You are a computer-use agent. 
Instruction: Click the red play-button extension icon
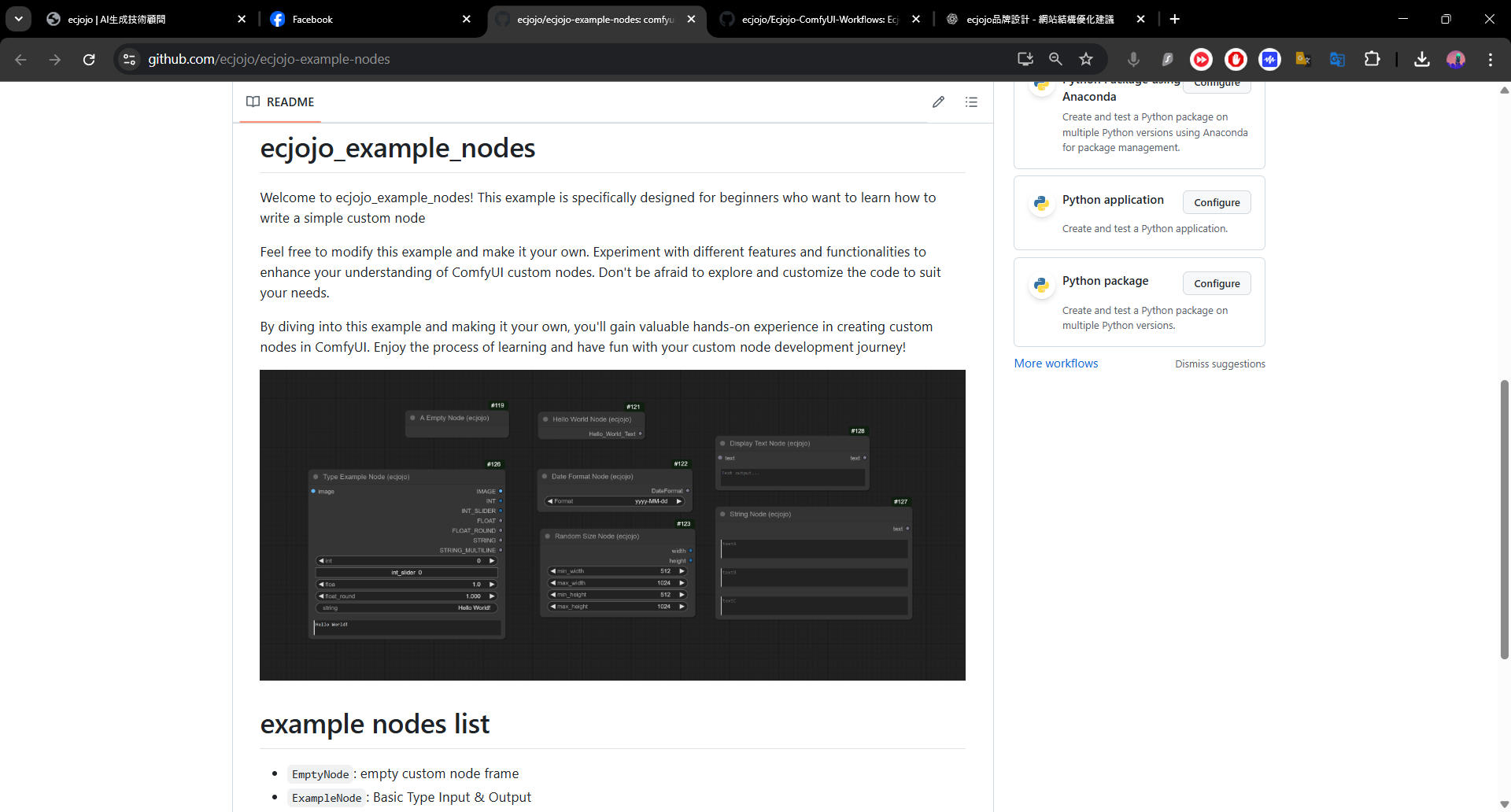(1201, 59)
